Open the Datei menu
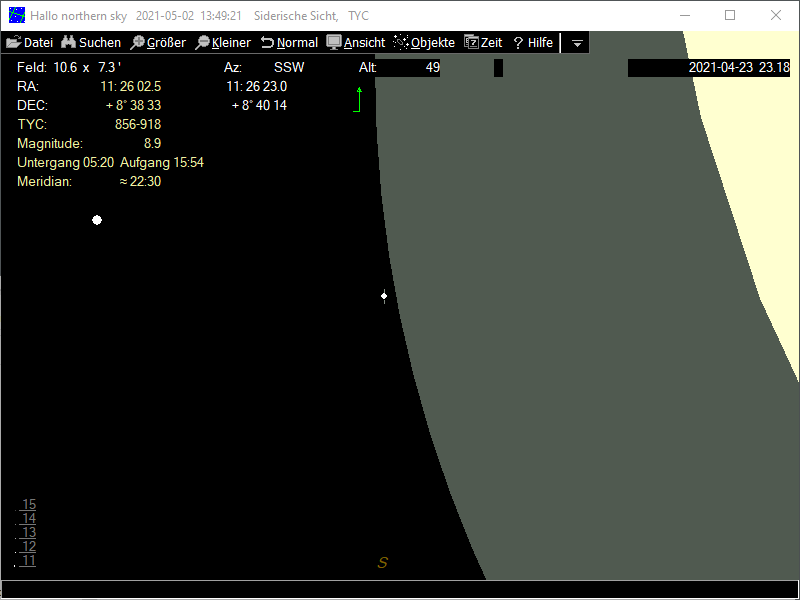The image size is (800, 600). click(x=29, y=43)
